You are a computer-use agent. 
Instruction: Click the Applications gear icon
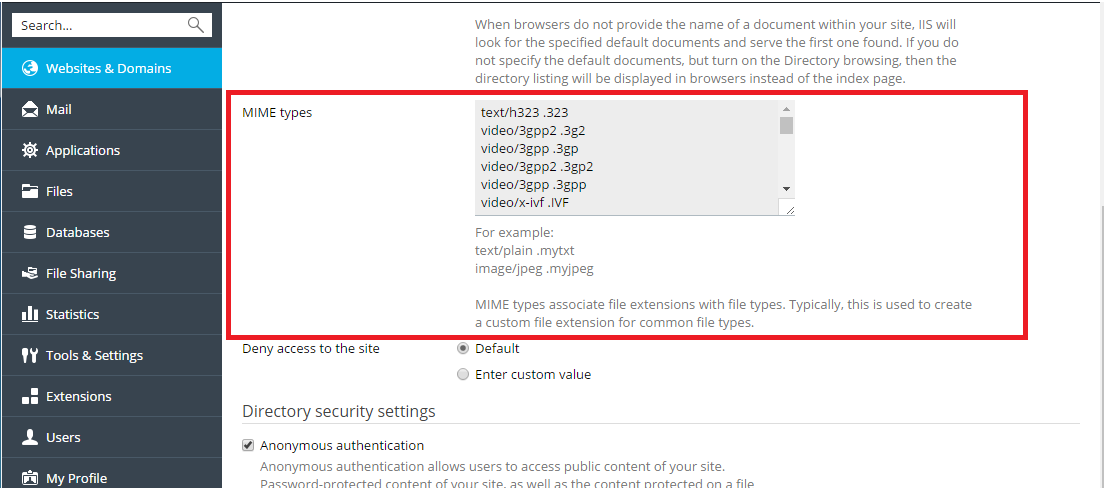point(29,151)
